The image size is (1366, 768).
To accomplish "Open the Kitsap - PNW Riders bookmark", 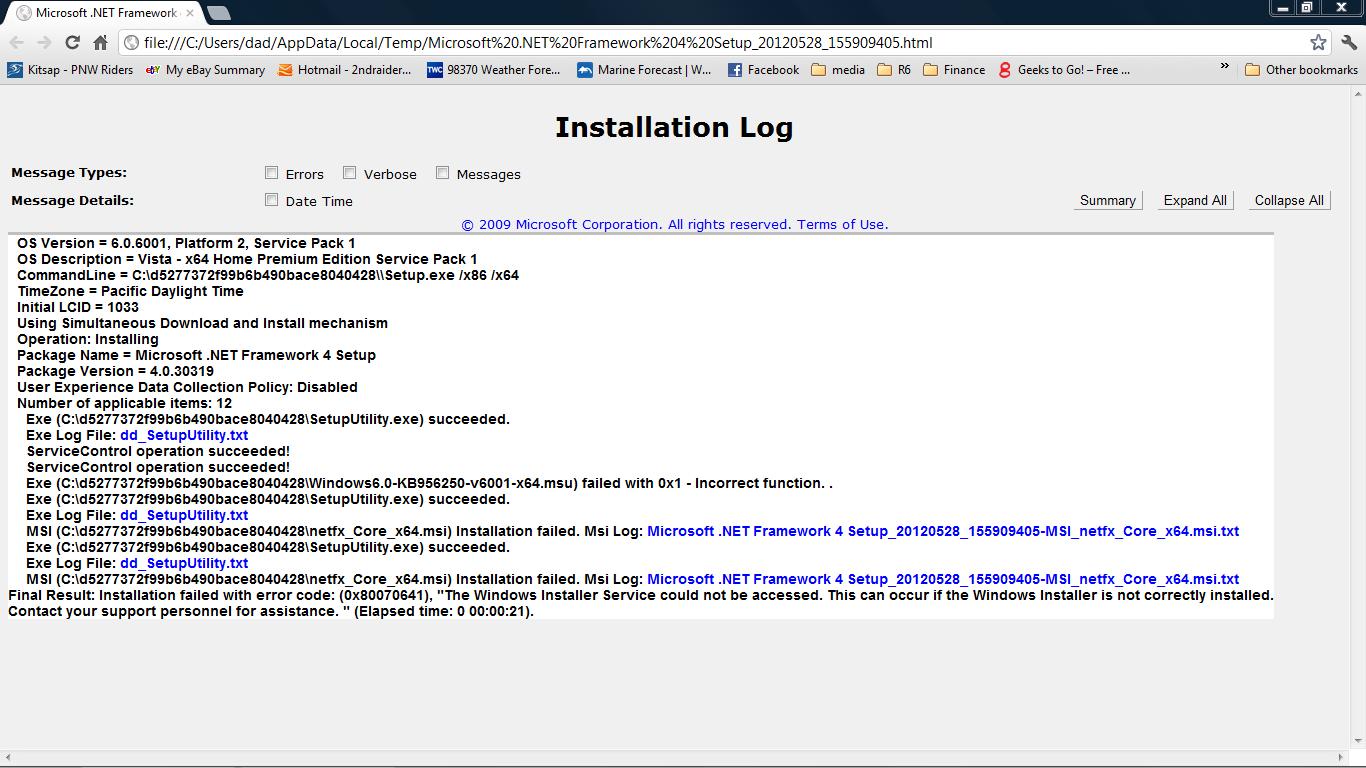I will coord(70,70).
